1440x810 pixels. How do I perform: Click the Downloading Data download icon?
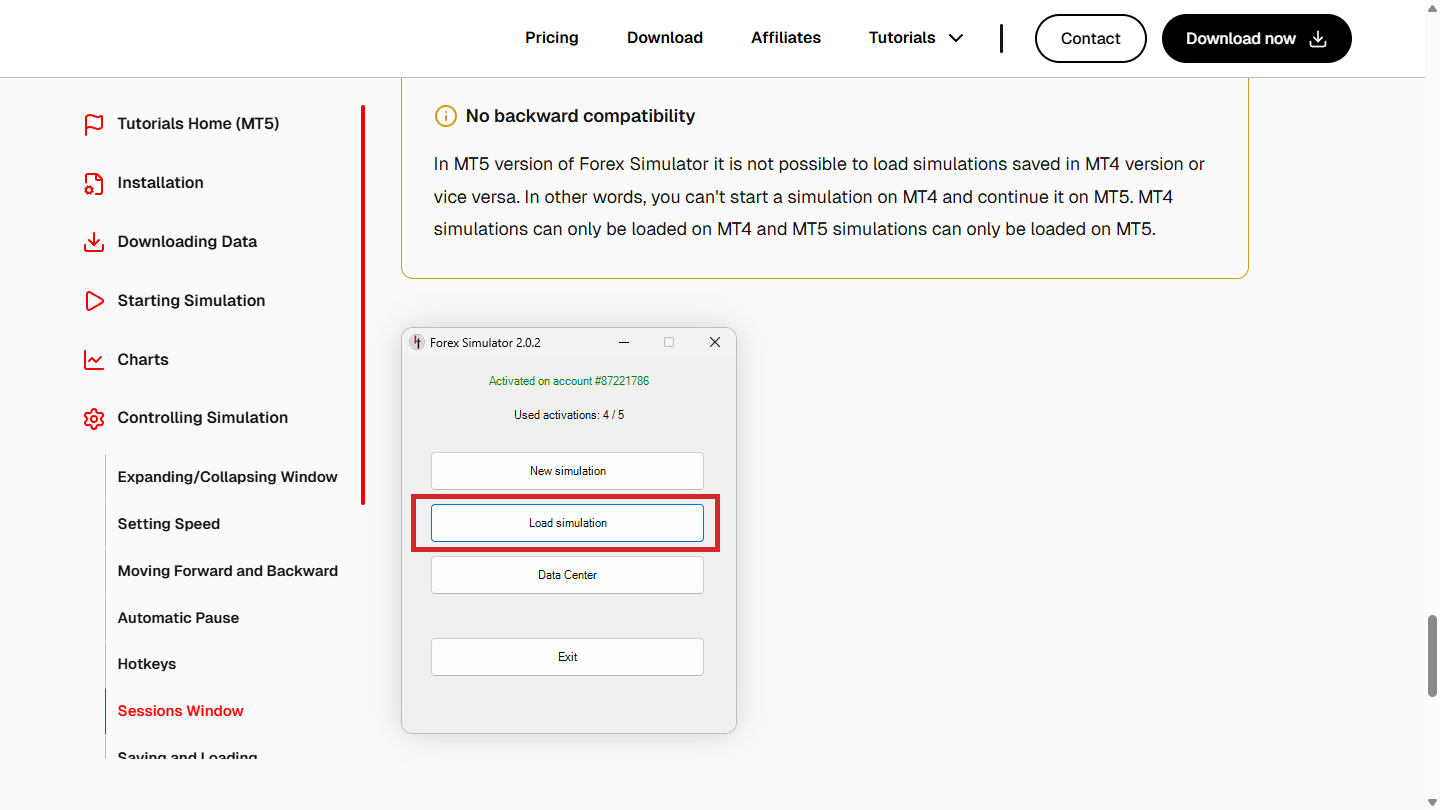coord(94,242)
